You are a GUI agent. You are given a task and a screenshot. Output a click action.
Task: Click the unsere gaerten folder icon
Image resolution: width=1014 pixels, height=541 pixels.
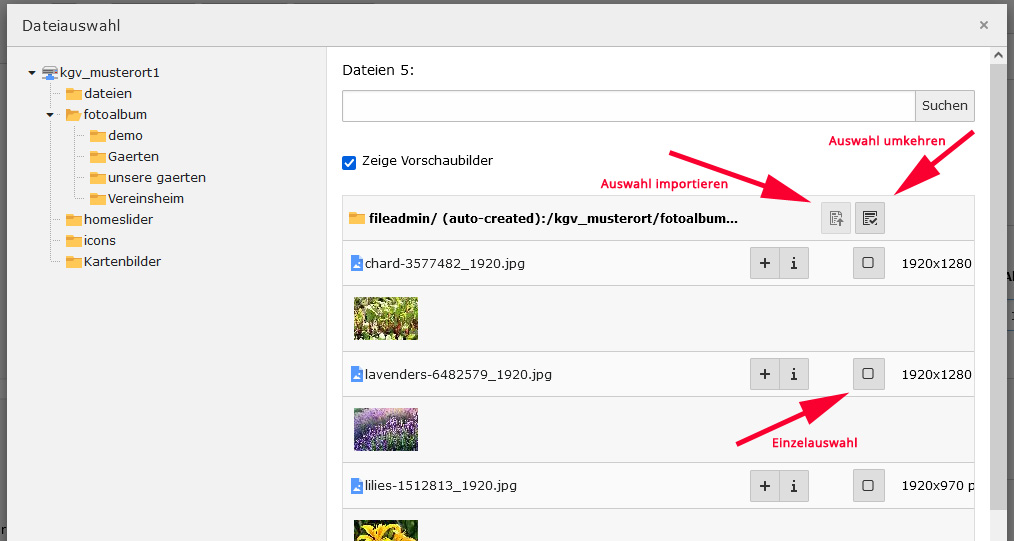click(x=98, y=178)
